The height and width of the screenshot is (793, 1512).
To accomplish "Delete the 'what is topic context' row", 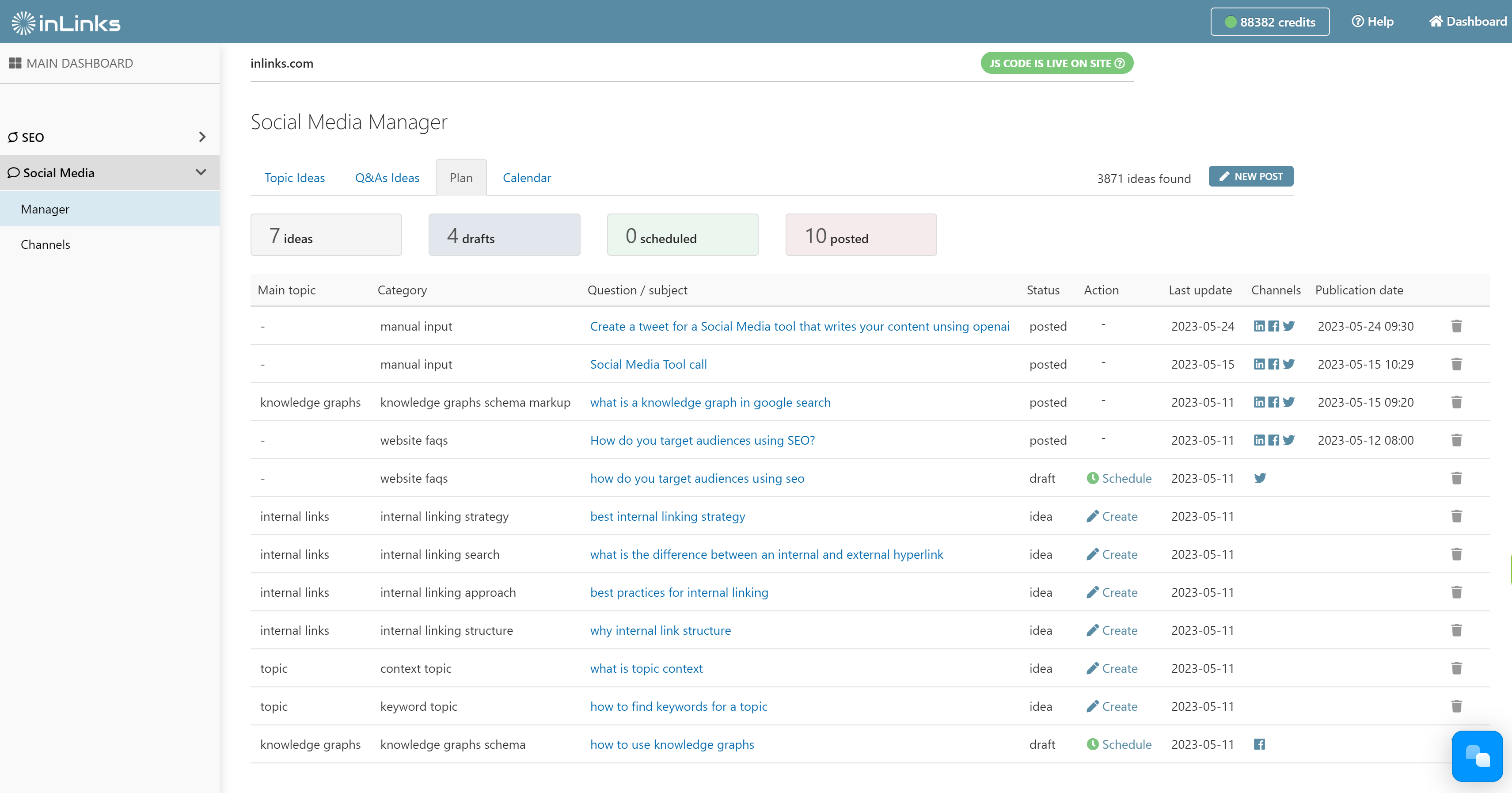I will point(1456,668).
